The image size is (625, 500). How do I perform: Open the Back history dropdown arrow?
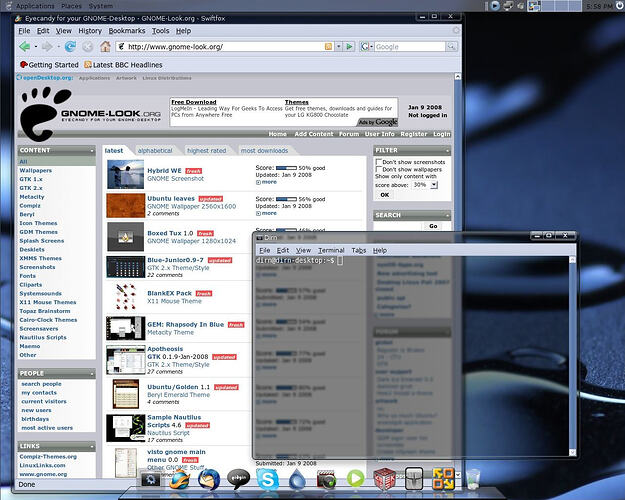point(35,47)
